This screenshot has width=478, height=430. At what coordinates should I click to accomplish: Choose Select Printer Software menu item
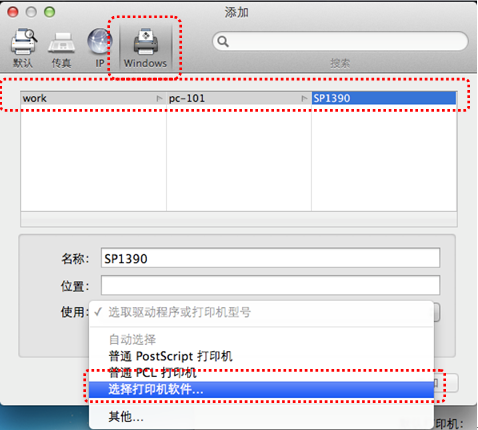tap(261, 389)
